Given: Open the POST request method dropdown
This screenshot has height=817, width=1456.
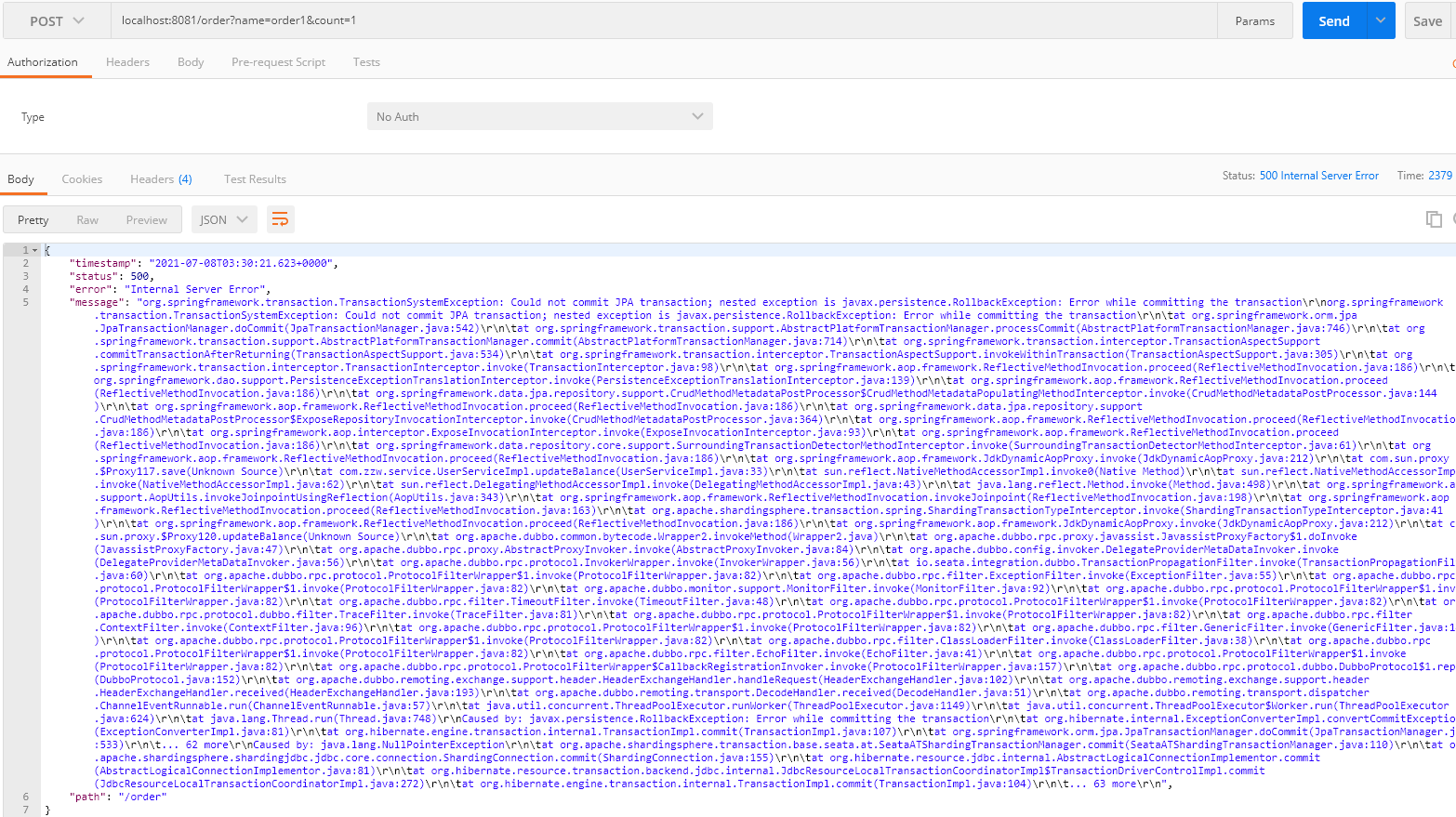Looking at the screenshot, I should (56, 19).
